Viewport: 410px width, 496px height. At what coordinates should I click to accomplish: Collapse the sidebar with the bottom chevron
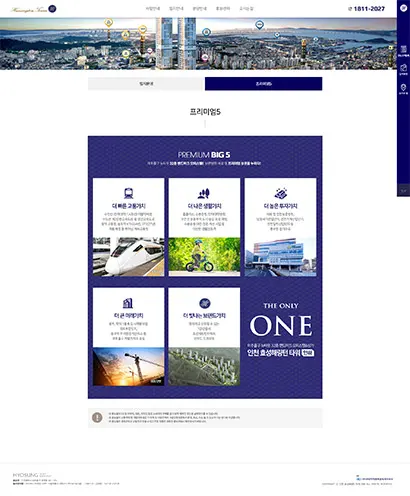pos(403,190)
